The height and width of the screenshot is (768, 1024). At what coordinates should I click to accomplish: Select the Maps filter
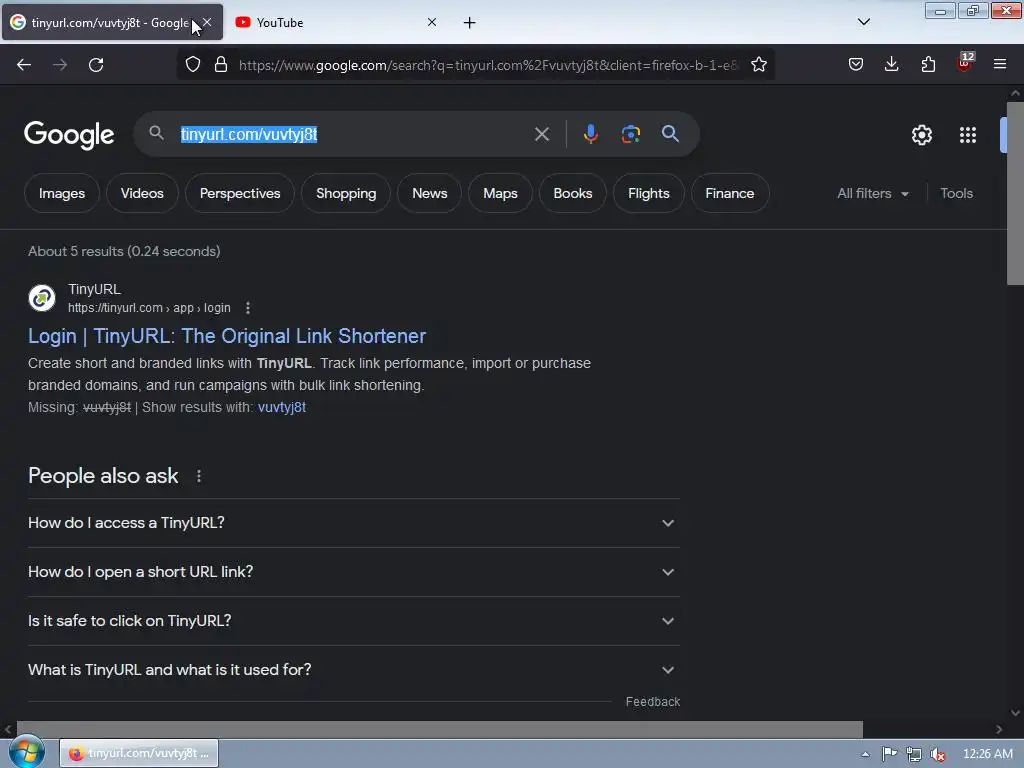coord(500,193)
